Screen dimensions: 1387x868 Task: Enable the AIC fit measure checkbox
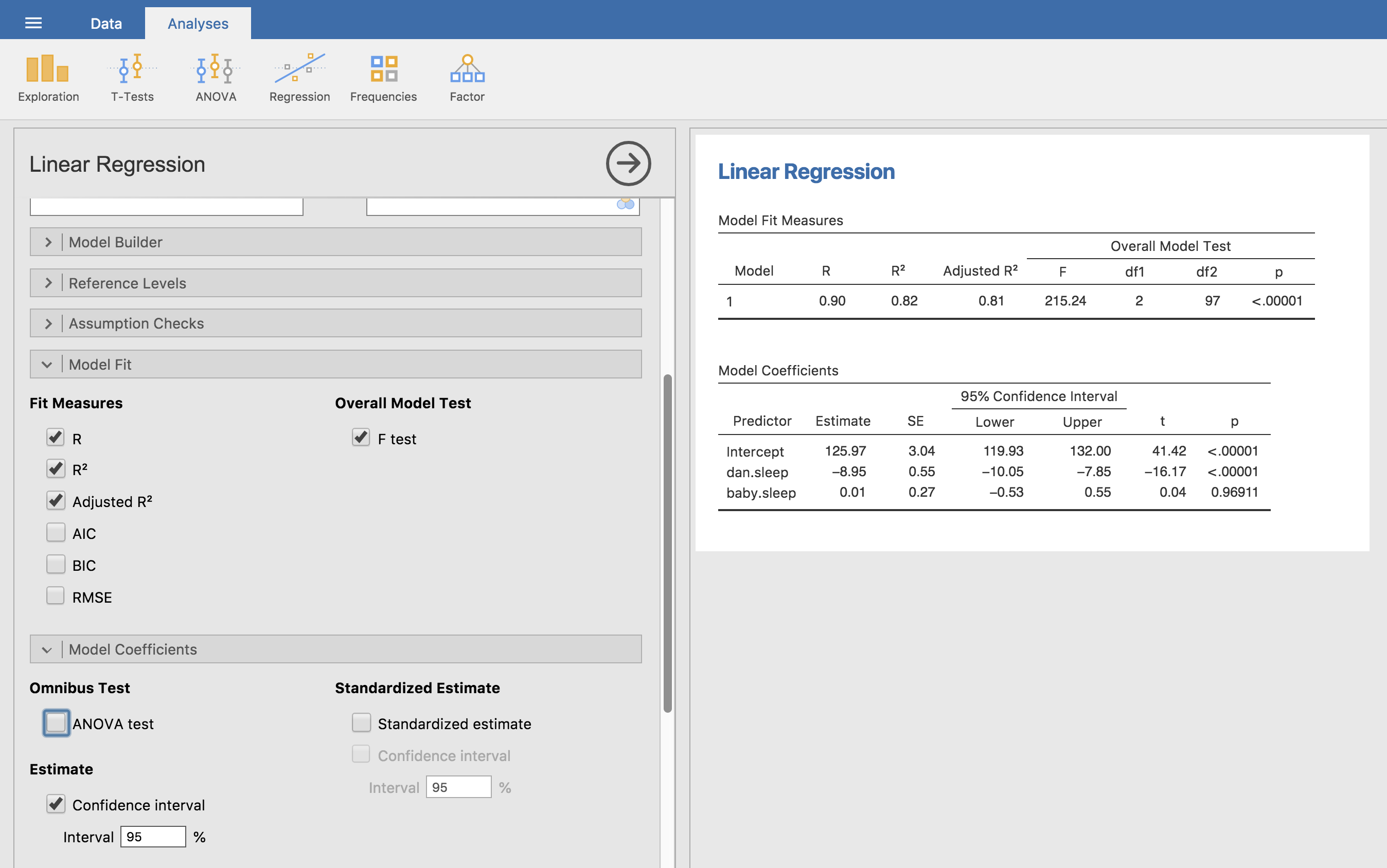[x=56, y=533]
